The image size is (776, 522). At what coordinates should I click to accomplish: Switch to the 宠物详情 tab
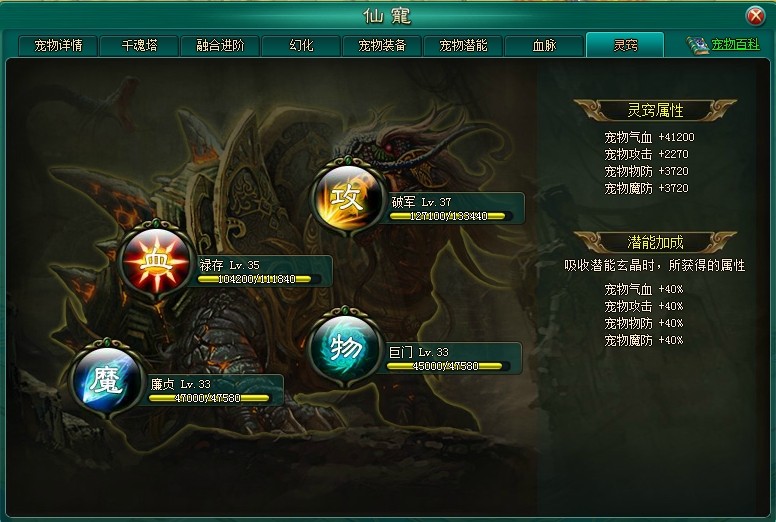(58, 46)
